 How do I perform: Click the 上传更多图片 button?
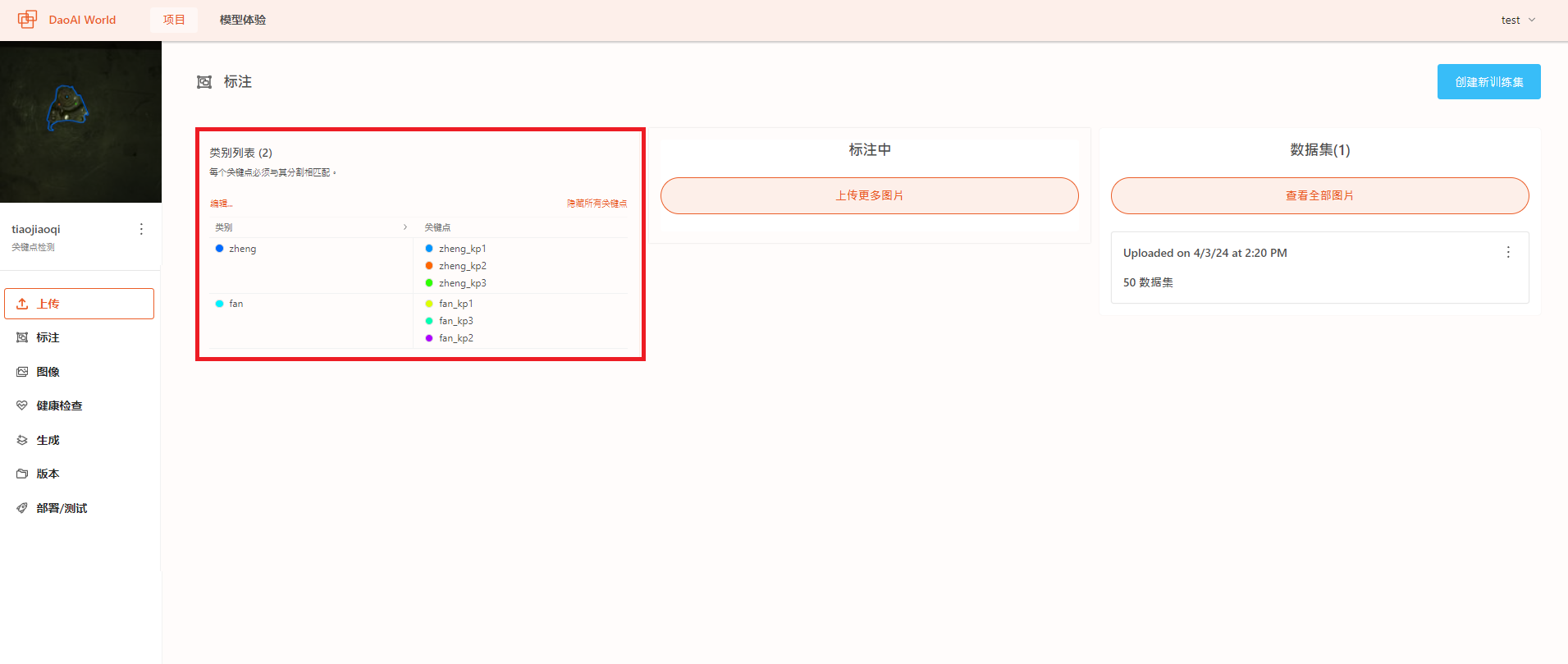870,195
